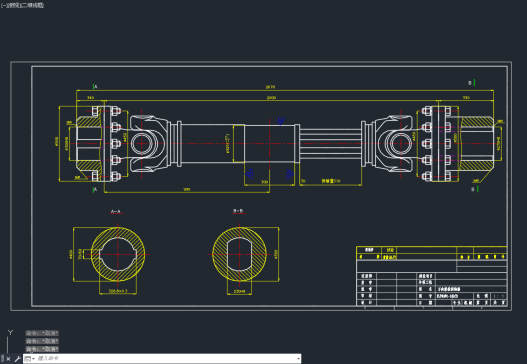Select the upper-left section marker A

coord(95,87)
